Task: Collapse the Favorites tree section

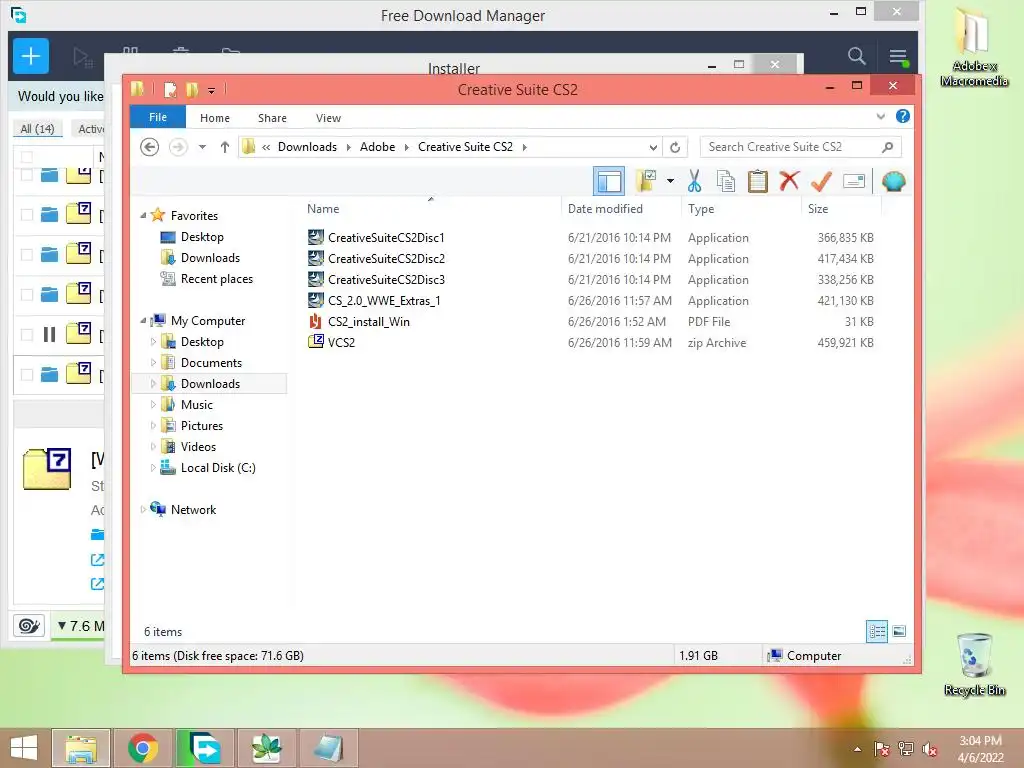Action: click(143, 216)
